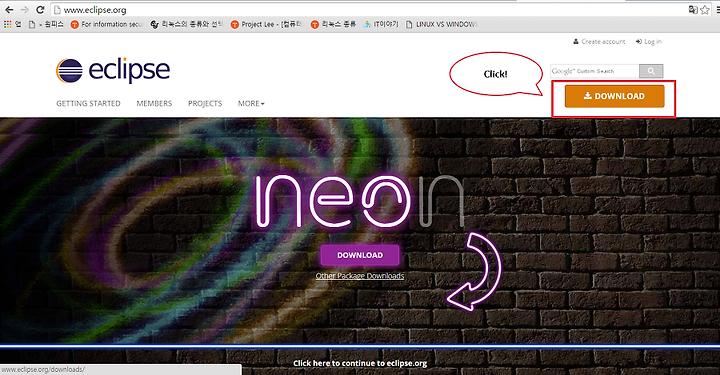This screenshot has height=375, width=720.
Task: Click the Create account link
Action: [599, 41]
